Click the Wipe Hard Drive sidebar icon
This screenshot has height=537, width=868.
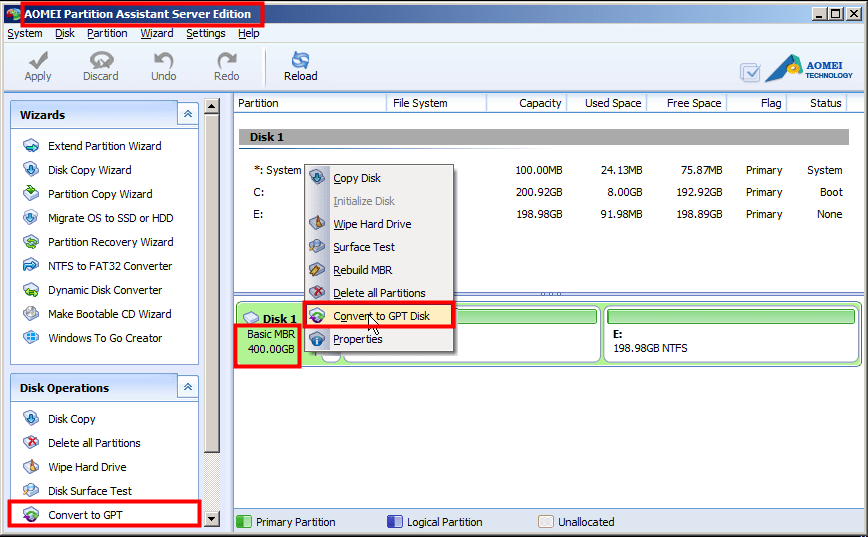[x=31, y=466]
